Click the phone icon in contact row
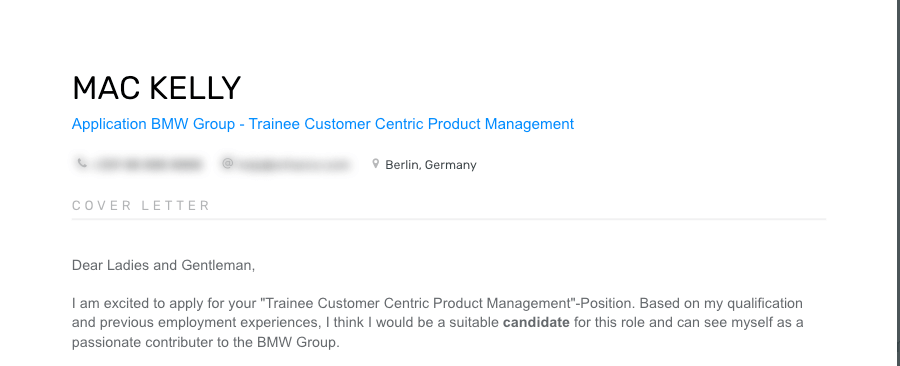This screenshot has width=900, height=366. [x=82, y=164]
